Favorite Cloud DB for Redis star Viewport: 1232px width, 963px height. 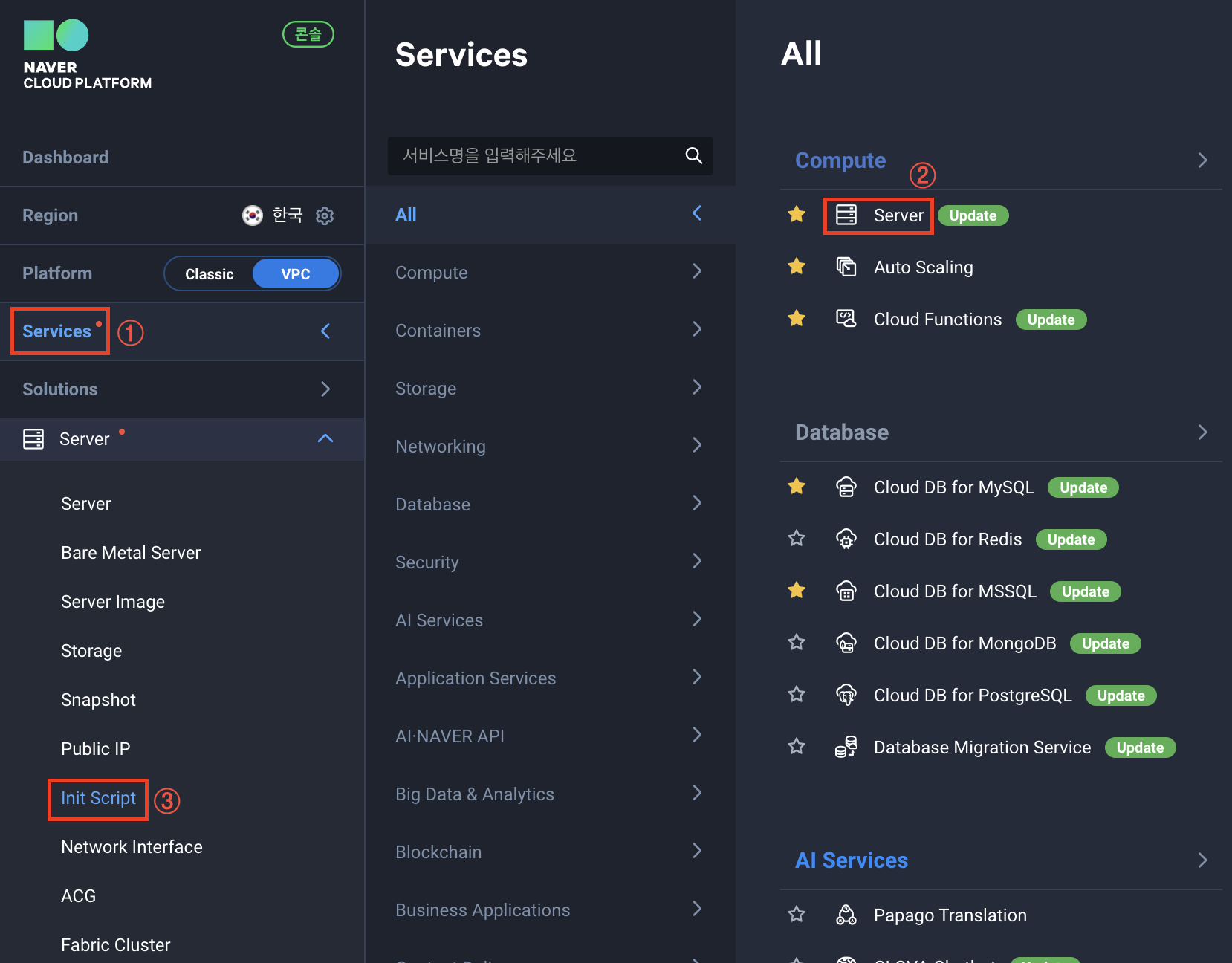point(797,538)
